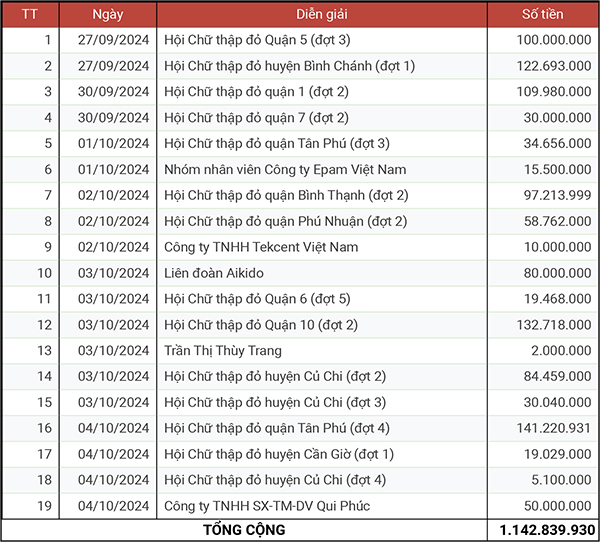Click date in row 13

(113, 351)
